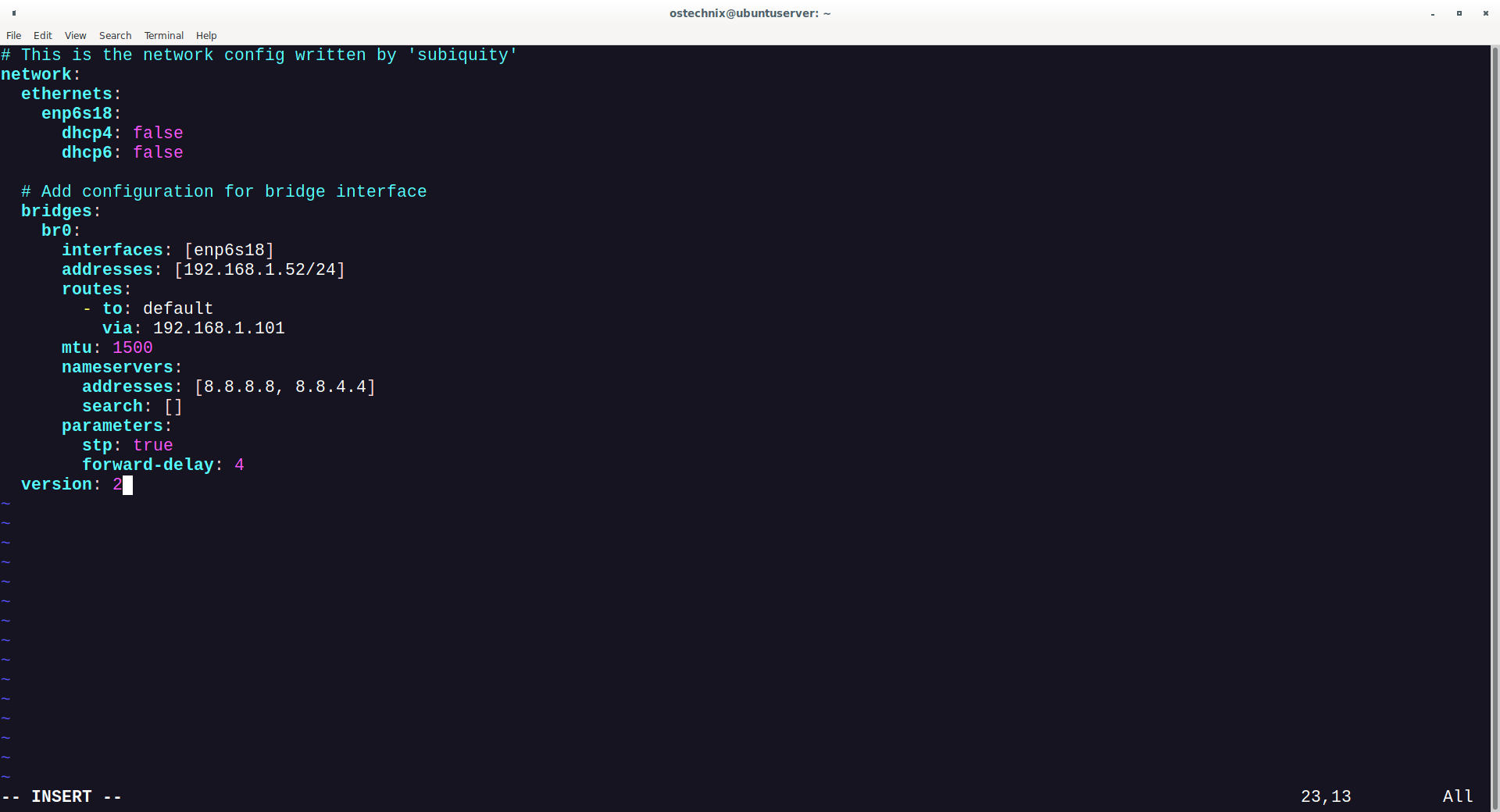Click the mtu value 1500
The height and width of the screenshot is (812, 1500).
tap(132, 347)
